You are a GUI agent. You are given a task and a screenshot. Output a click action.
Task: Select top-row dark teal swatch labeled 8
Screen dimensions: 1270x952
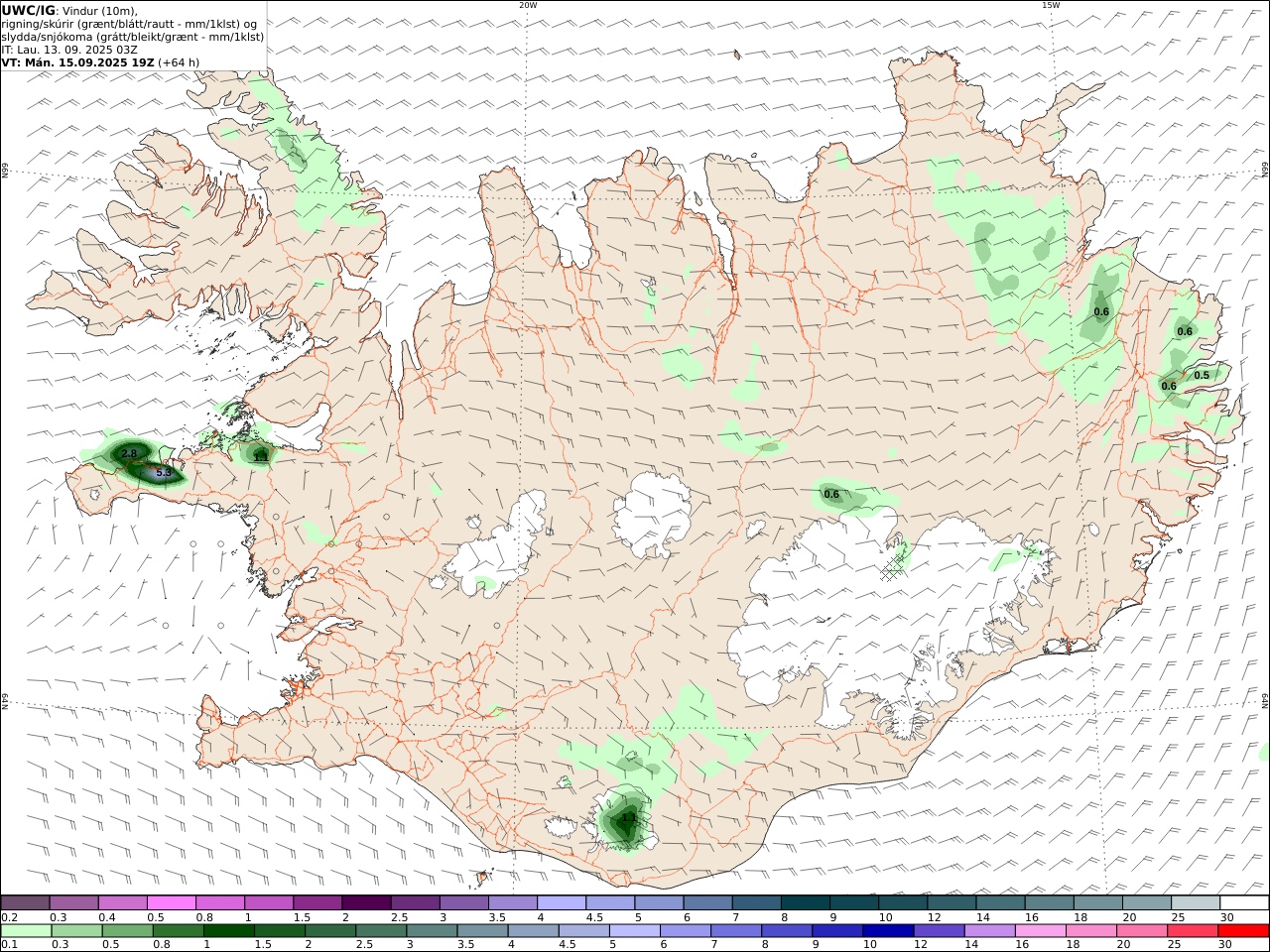point(804,902)
